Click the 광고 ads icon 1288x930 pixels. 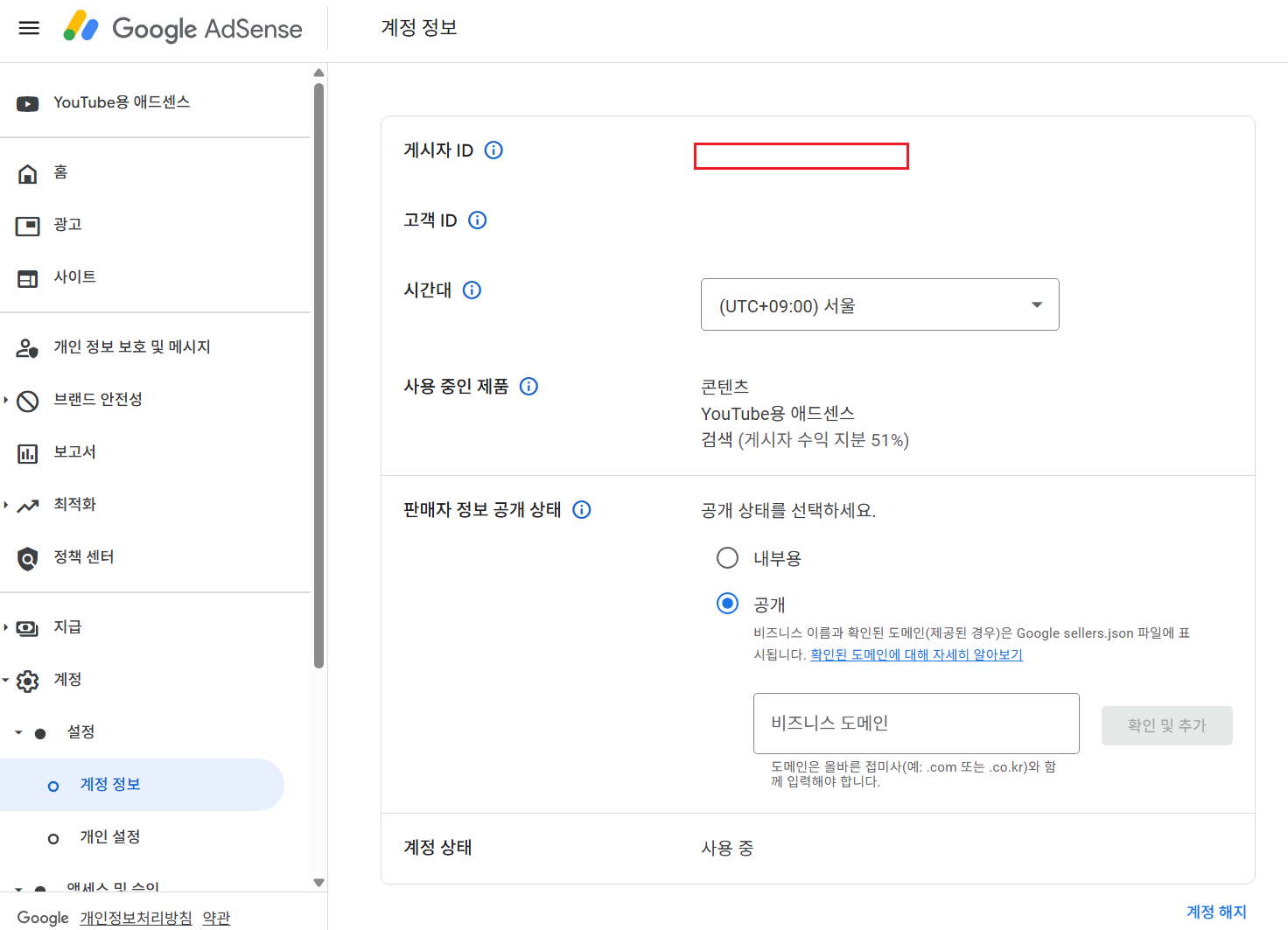(x=27, y=226)
